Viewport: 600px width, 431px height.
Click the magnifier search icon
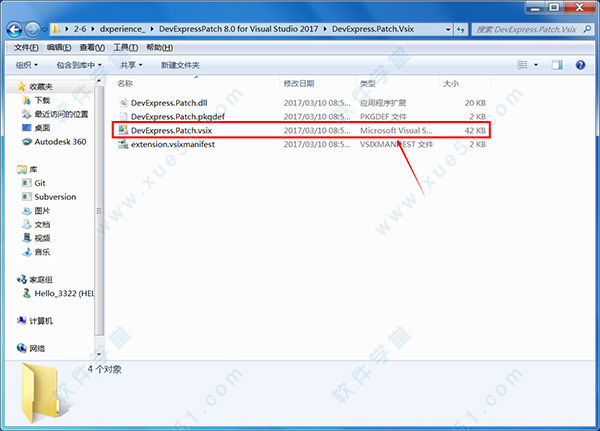[x=587, y=29]
